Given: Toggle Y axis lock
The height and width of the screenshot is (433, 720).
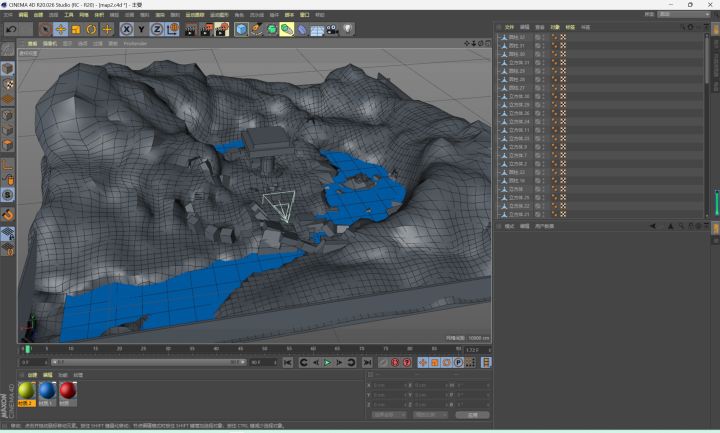Looking at the screenshot, I should [141, 29].
